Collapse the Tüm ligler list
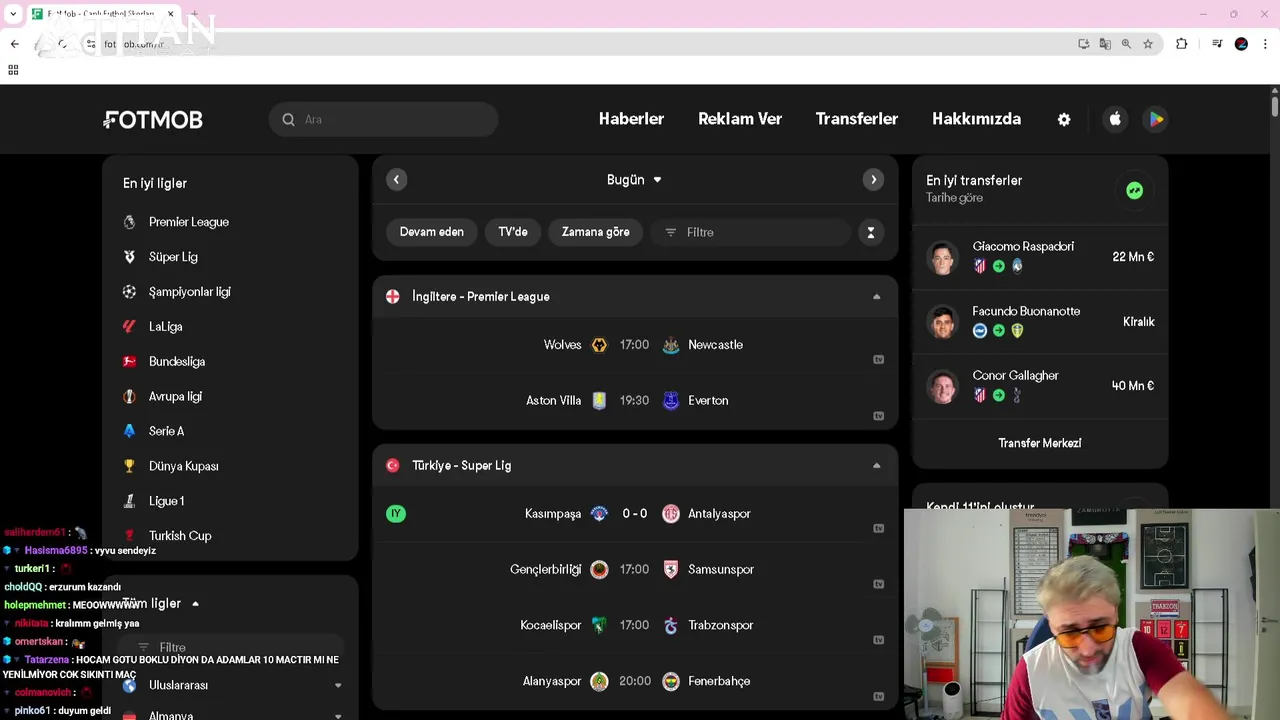This screenshot has width=1280, height=720. point(195,604)
